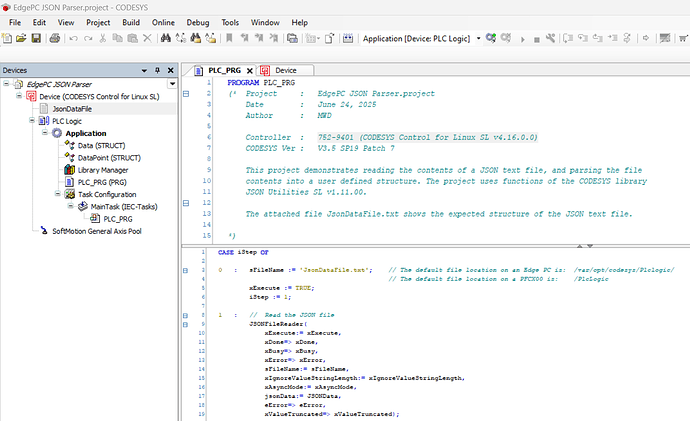
Task: Click the debug wrench icon
Action: [x=551, y=38]
